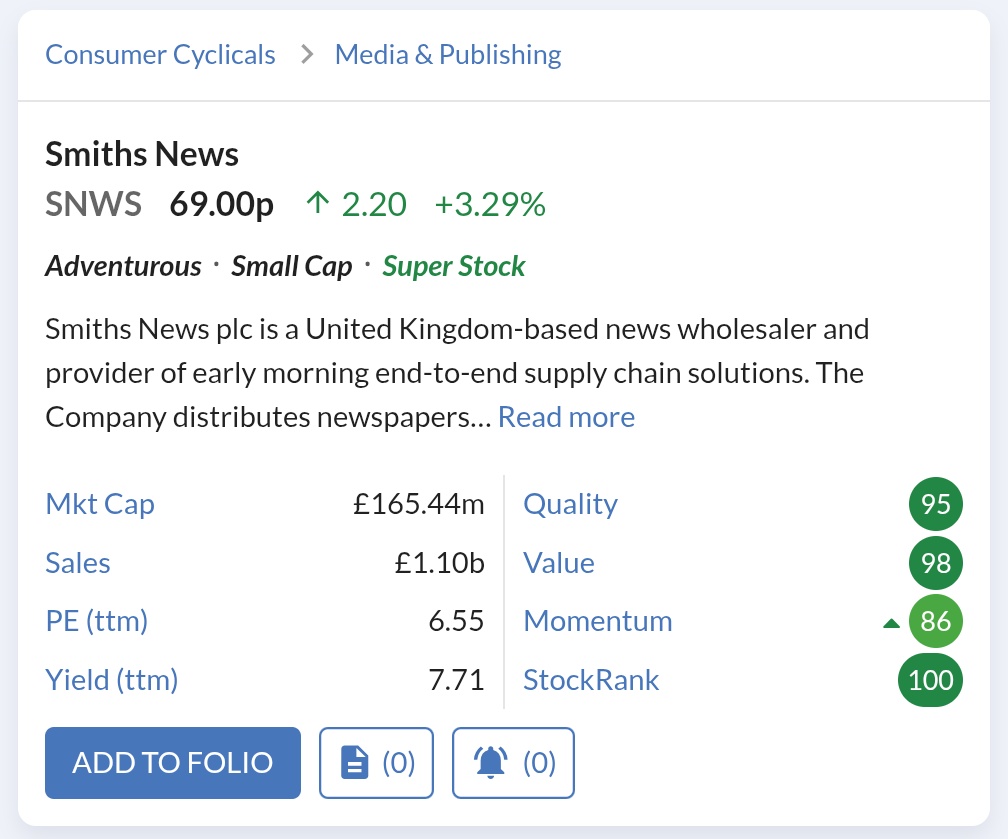Click the Super Stock classification label

click(454, 266)
